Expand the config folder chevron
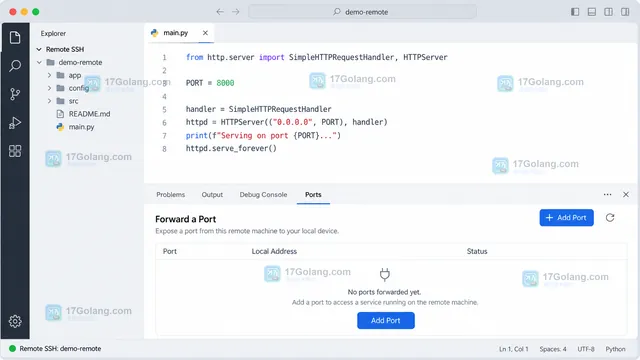 (49, 88)
